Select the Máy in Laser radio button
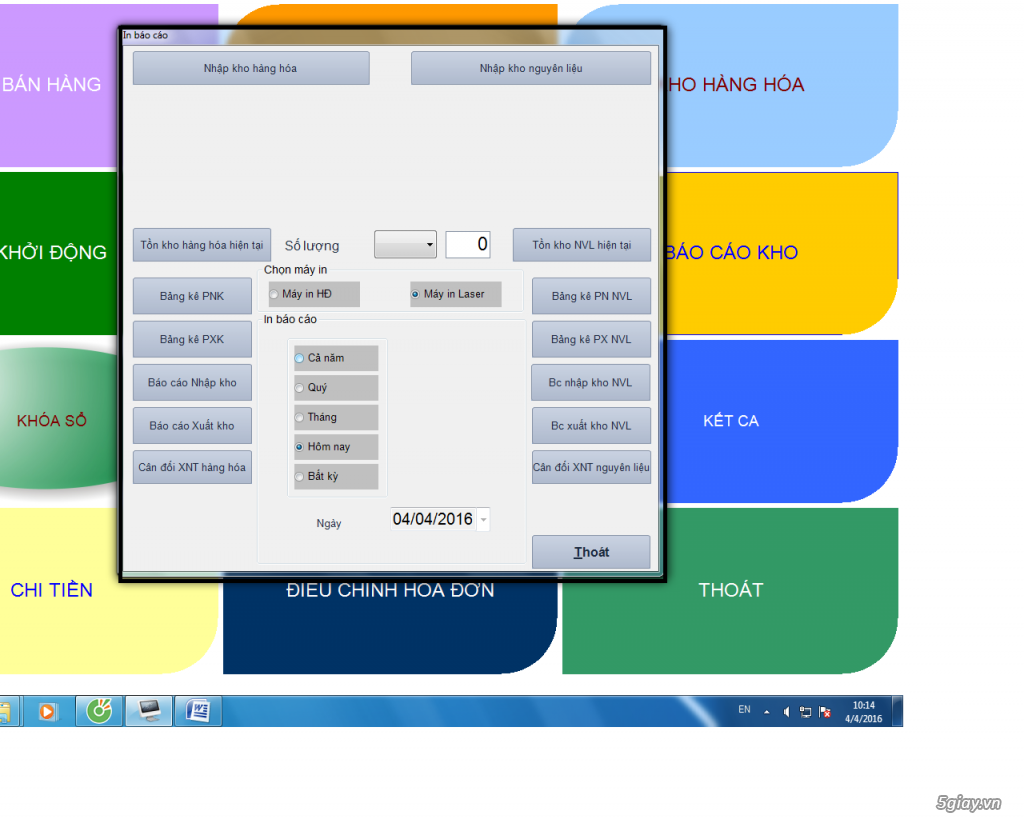Image resolution: width=1024 pixels, height=819 pixels. pyautogui.click(x=416, y=294)
